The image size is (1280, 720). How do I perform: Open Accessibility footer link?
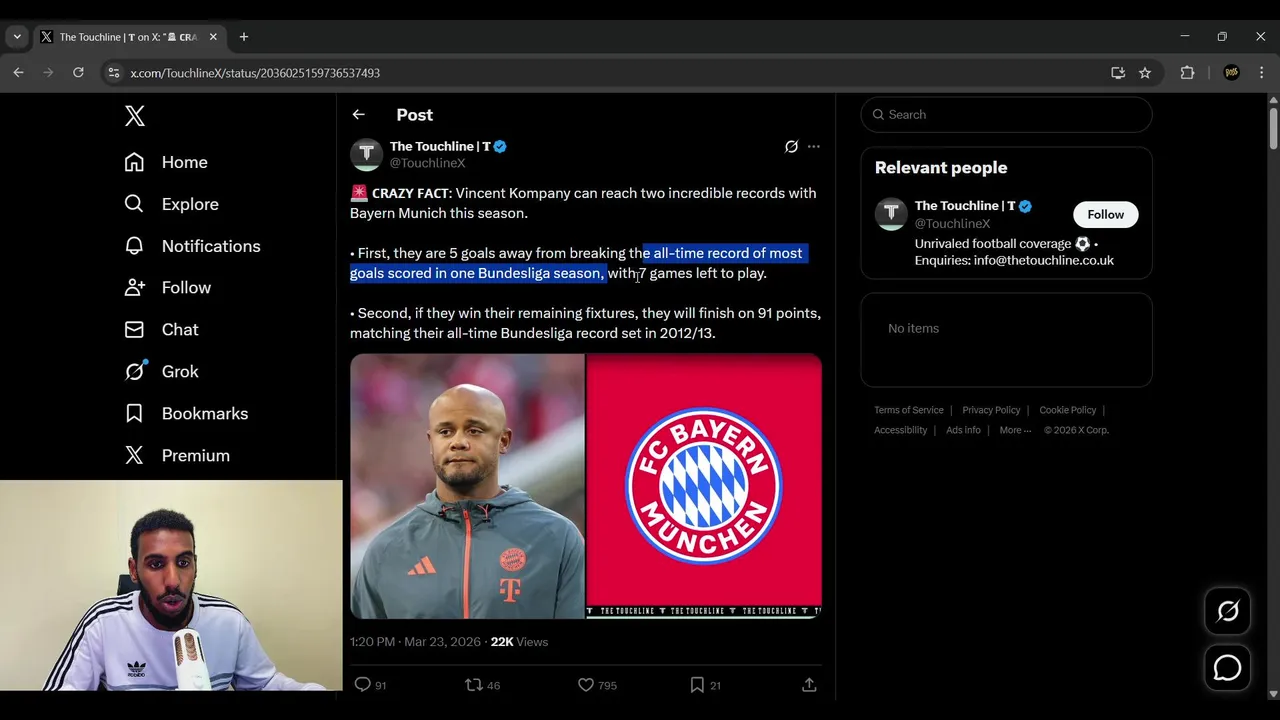coord(901,430)
